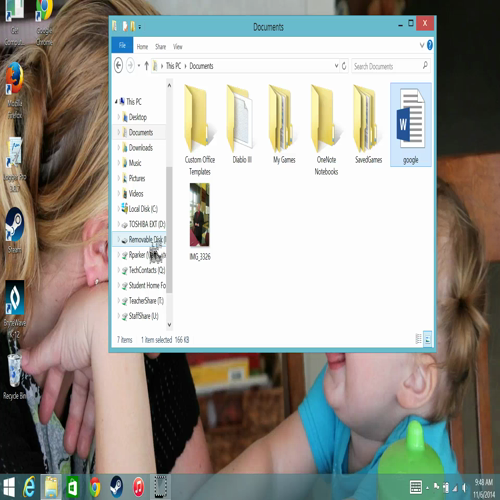
Task: Open the OneNote Notebooks folder
Action: tap(326, 130)
